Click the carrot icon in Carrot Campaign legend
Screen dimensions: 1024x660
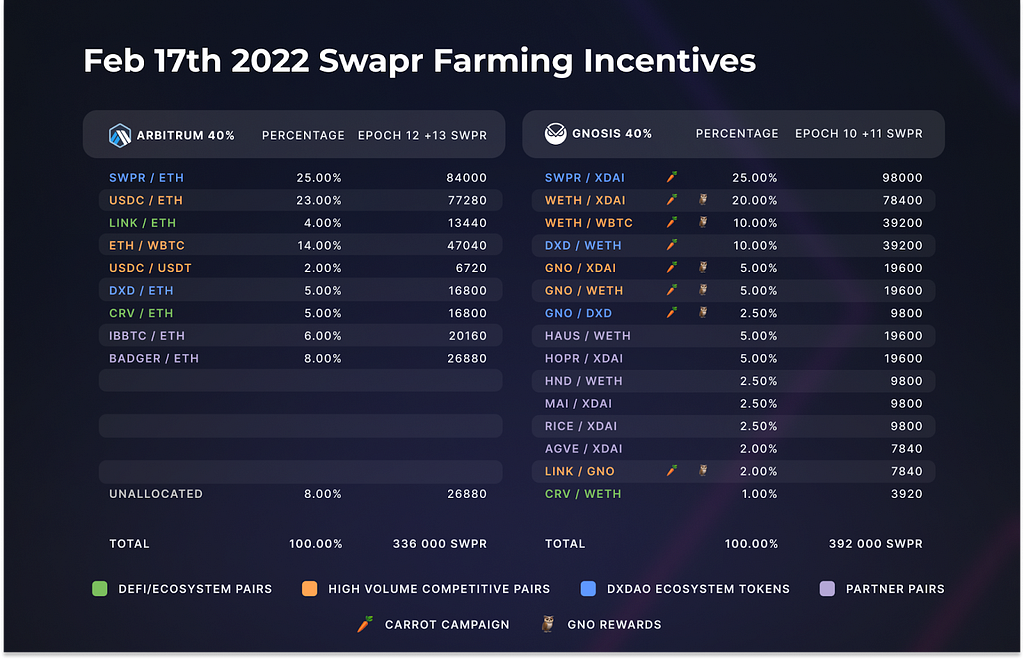click(x=365, y=624)
